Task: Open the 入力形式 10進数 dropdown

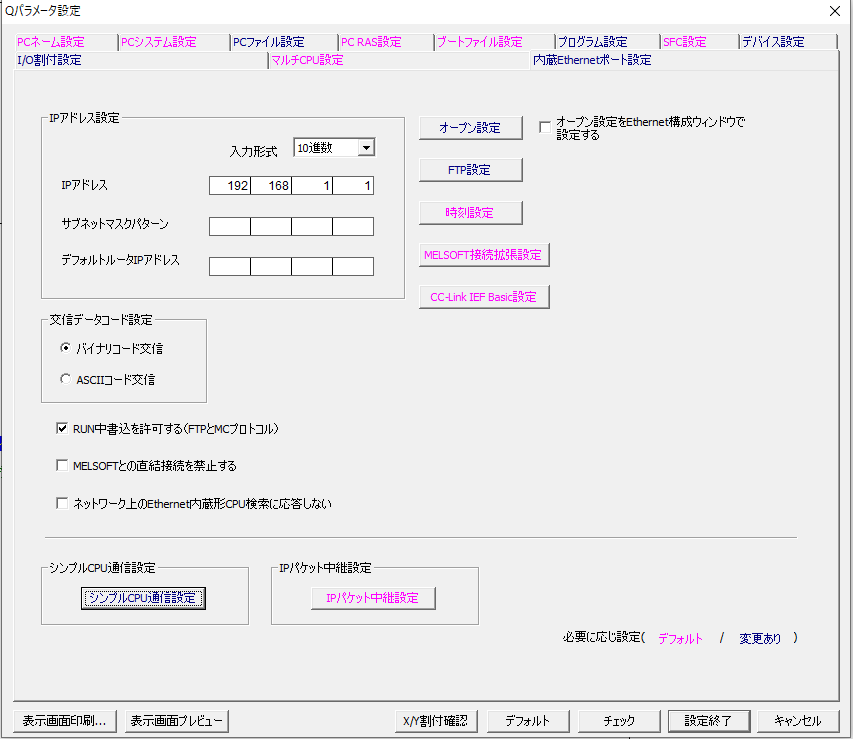Action: pos(367,147)
